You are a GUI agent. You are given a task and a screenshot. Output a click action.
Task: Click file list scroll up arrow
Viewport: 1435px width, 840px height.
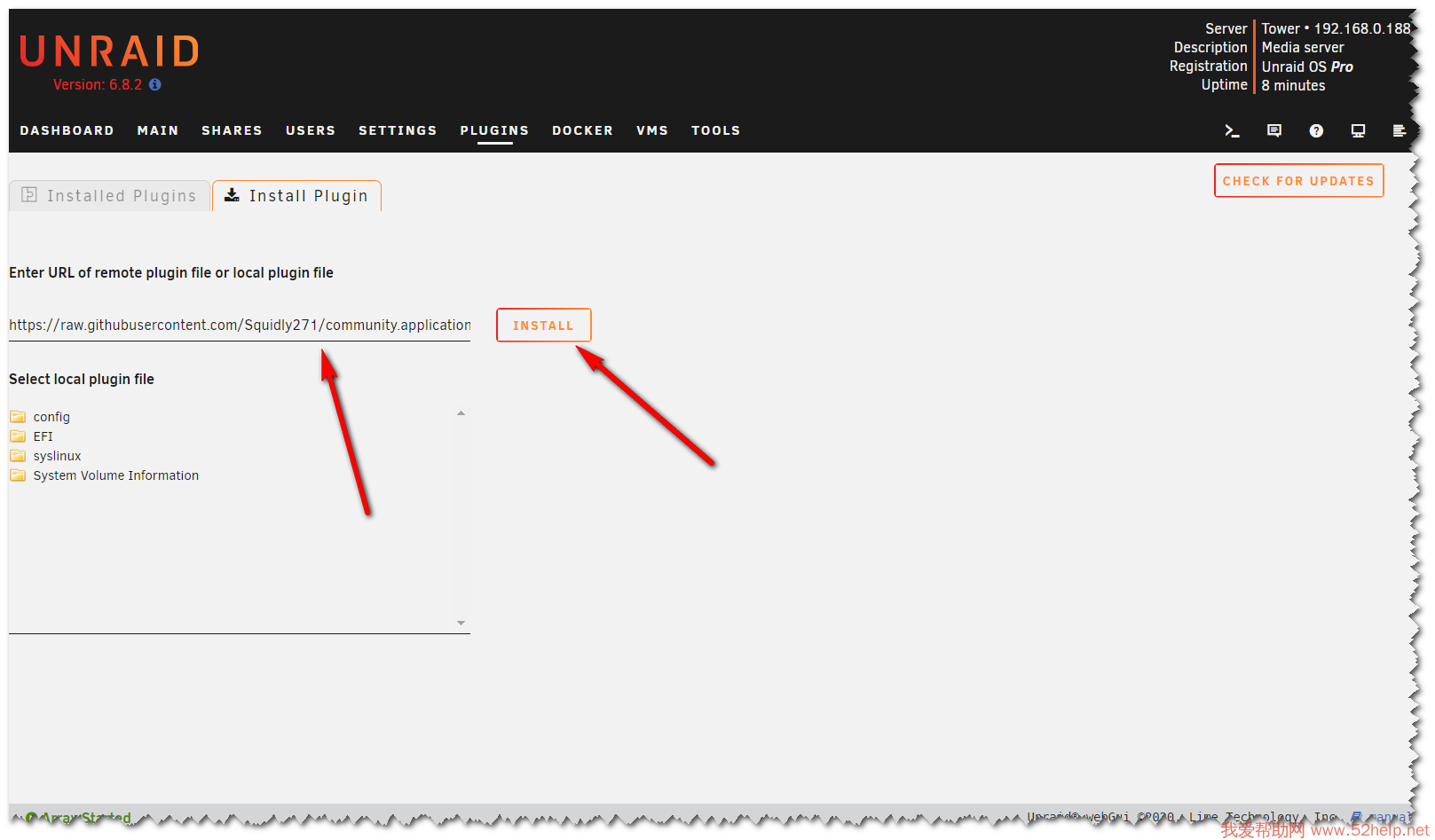point(461,413)
